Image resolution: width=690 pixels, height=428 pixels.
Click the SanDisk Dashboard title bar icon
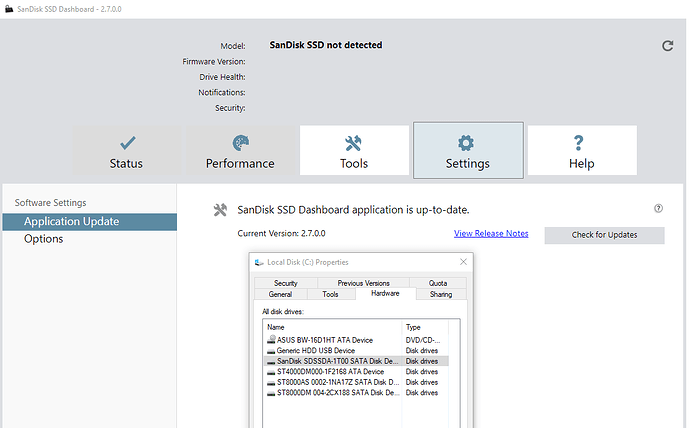tap(9, 9)
